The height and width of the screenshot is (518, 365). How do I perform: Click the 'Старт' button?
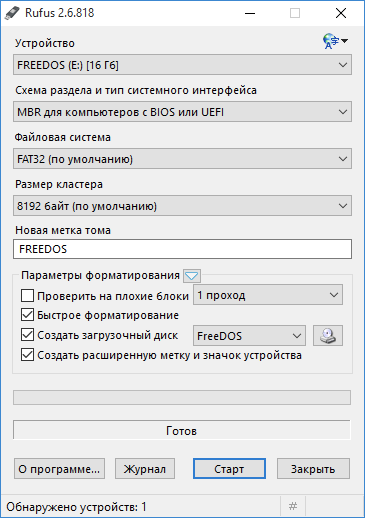tap(229, 469)
